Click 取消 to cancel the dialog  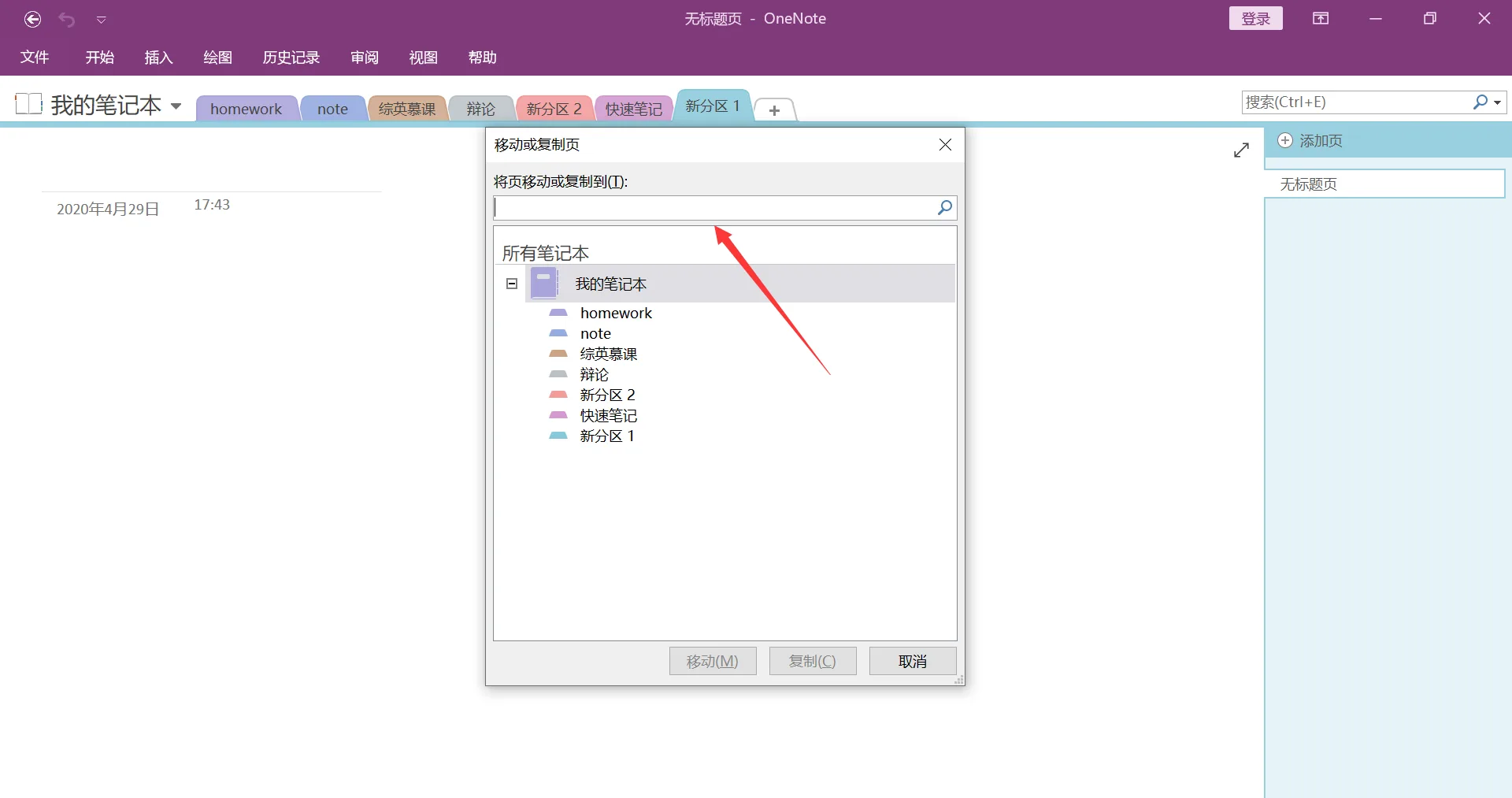pos(913,661)
